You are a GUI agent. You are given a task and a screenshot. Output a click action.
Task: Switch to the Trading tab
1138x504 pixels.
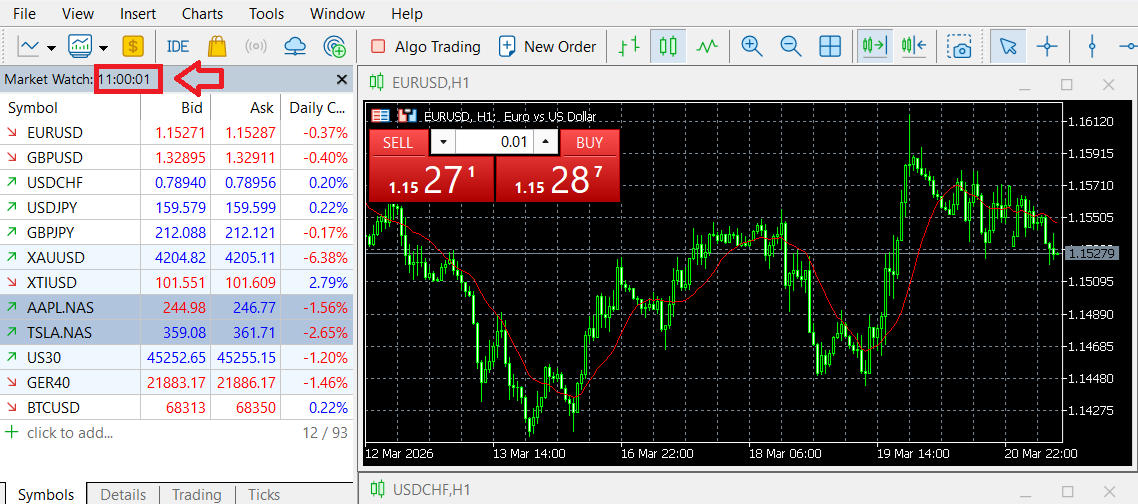click(x=197, y=495)
